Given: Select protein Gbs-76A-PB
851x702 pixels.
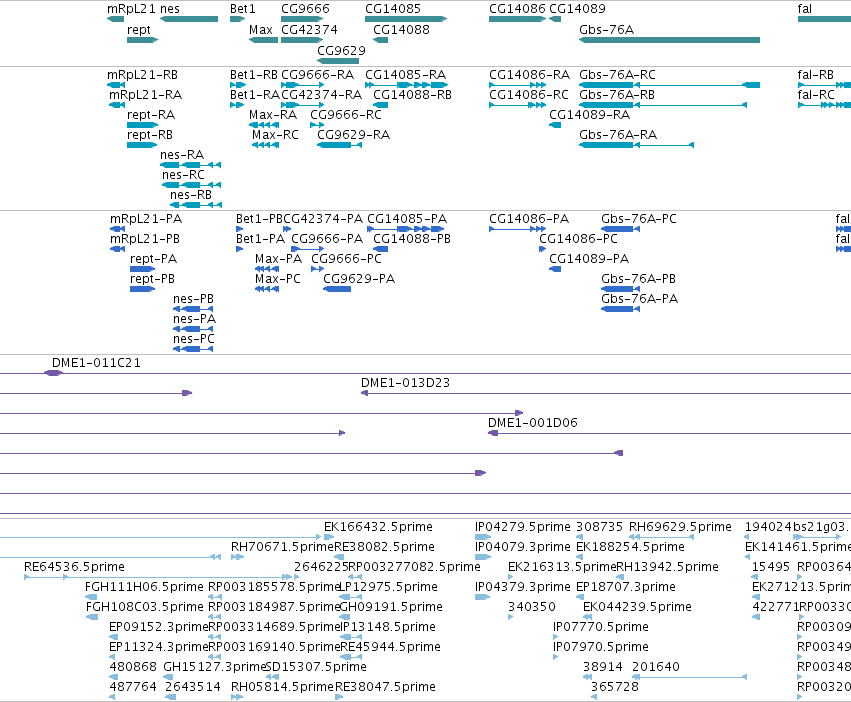Looking at the screenshot, I should point(638,279).
